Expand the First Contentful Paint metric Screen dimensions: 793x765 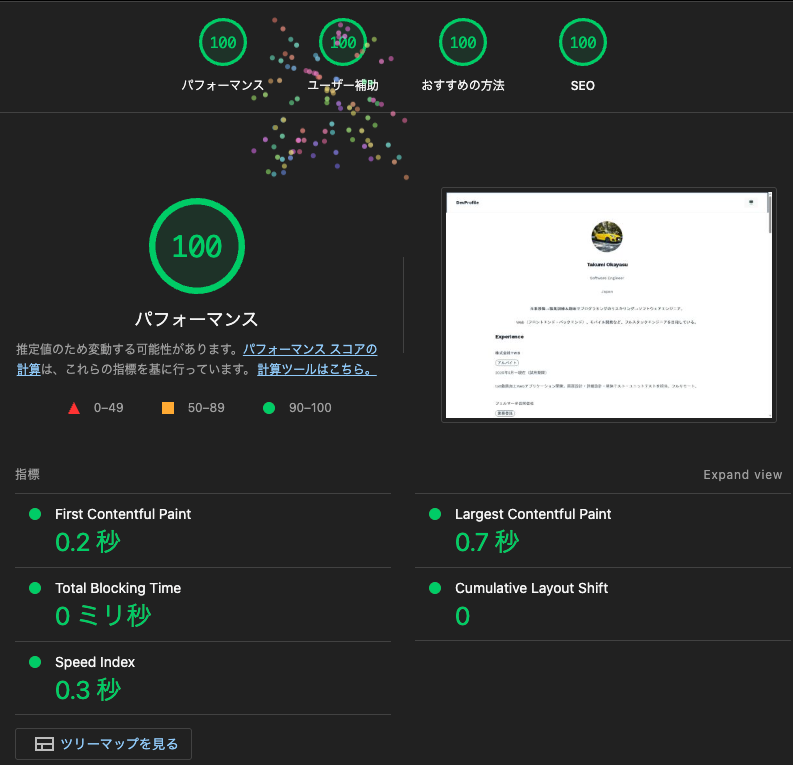click(x=123, y=514)
